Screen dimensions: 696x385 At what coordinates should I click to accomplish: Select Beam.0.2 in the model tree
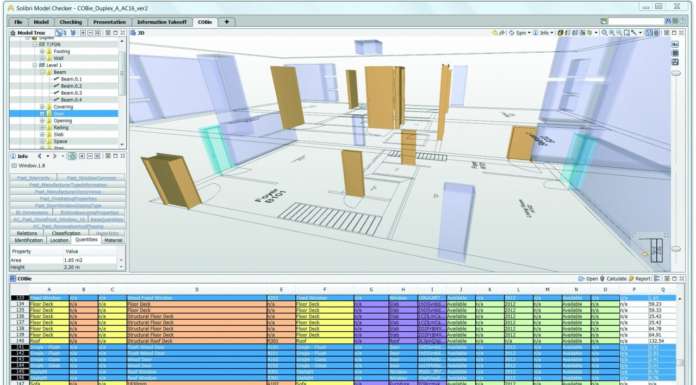pyautogui.click(x=71, y=86)
